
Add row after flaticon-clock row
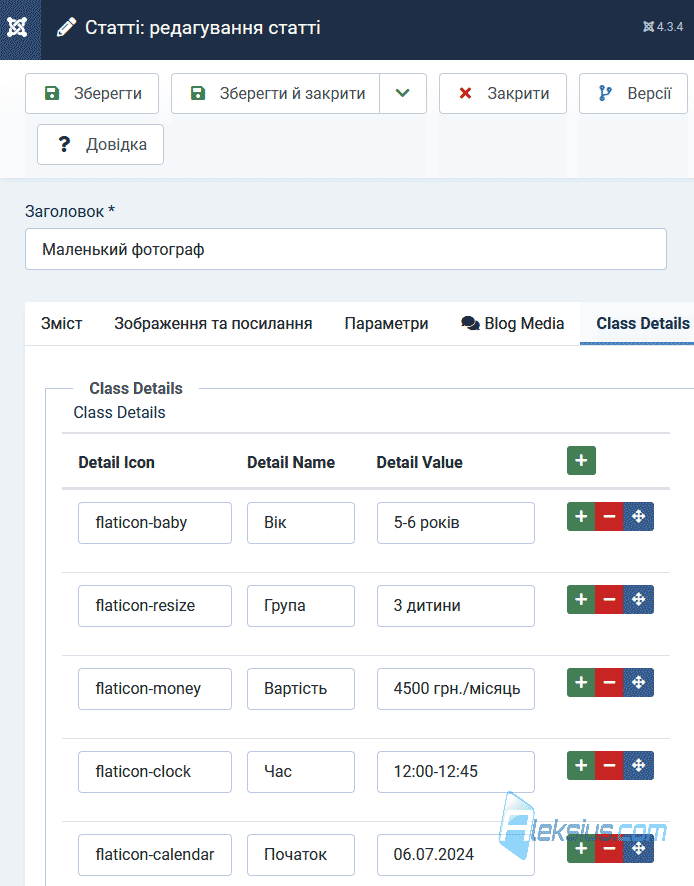click(581, 766)
